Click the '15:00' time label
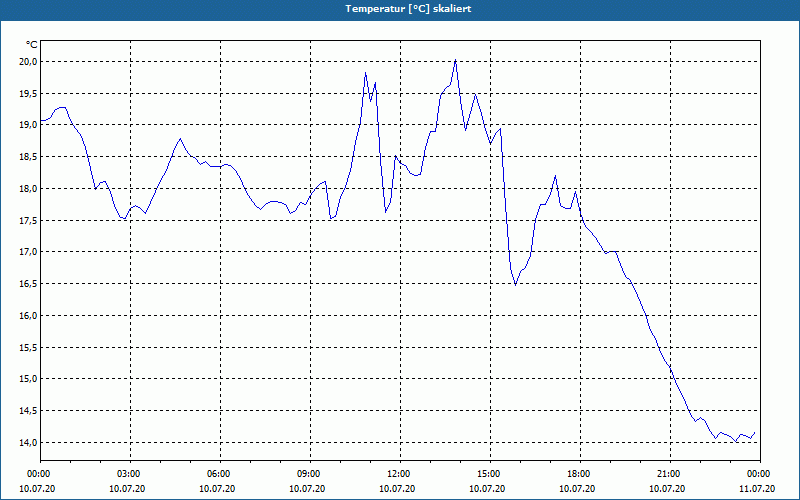The width and height of the screenshot is (800, 500). click(x=490, y=474)
